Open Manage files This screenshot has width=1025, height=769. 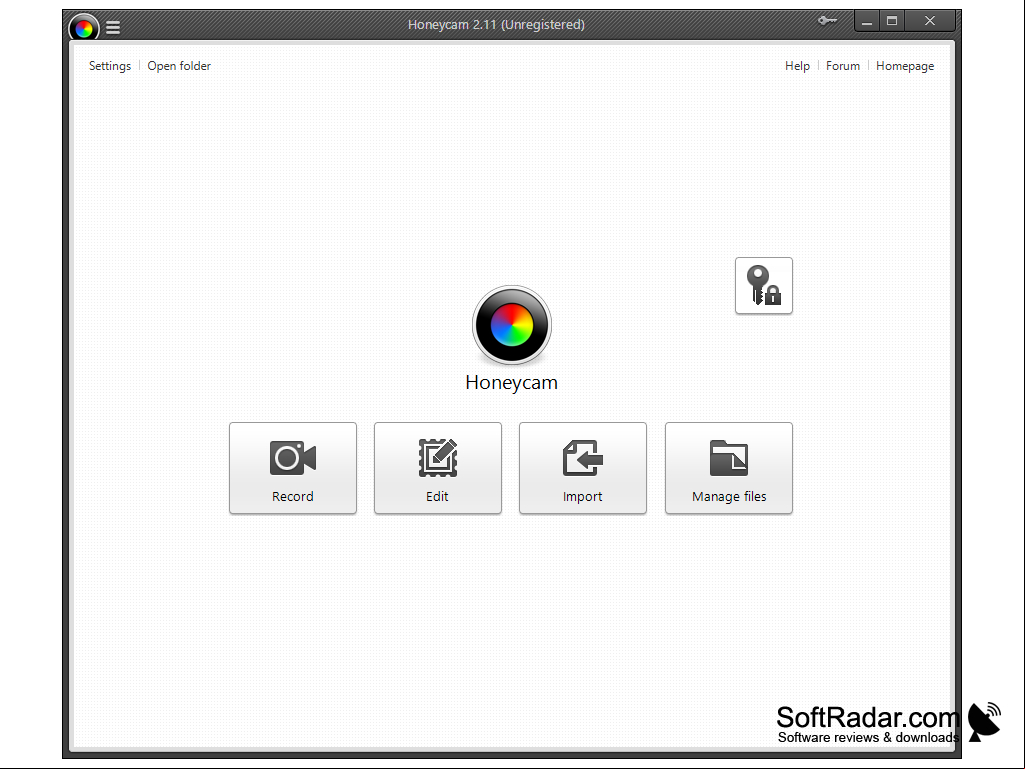[x=729, y=468]
